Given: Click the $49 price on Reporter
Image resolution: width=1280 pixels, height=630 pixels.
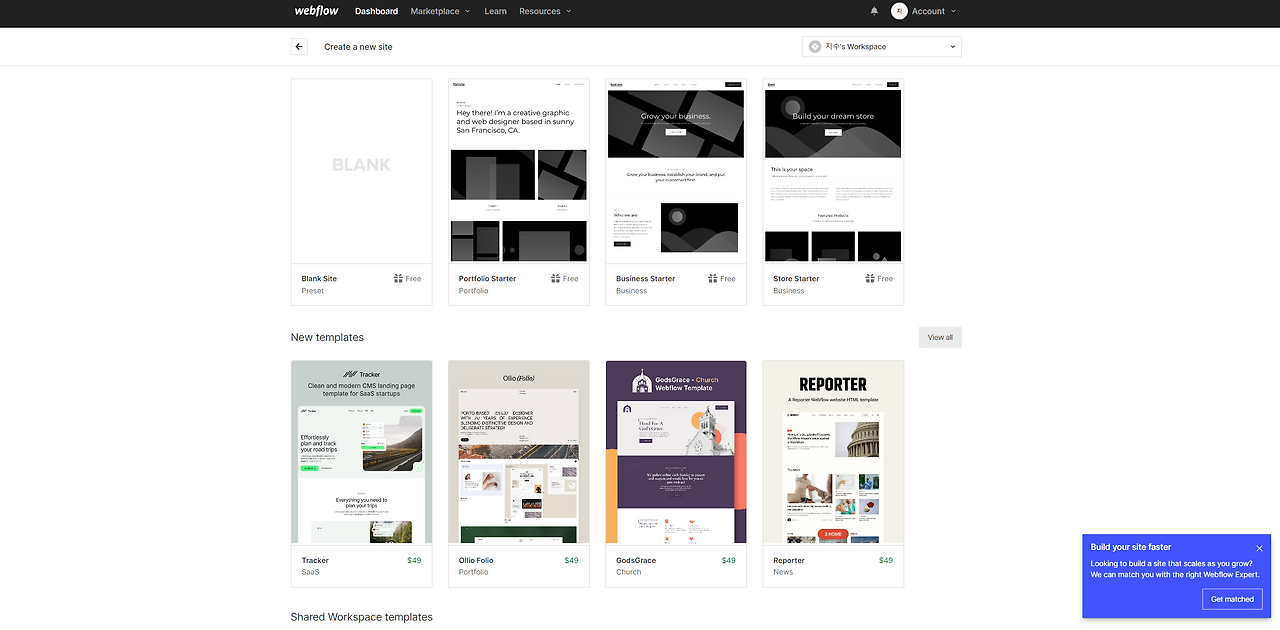Looking at the screenshot, I should 886,561.
